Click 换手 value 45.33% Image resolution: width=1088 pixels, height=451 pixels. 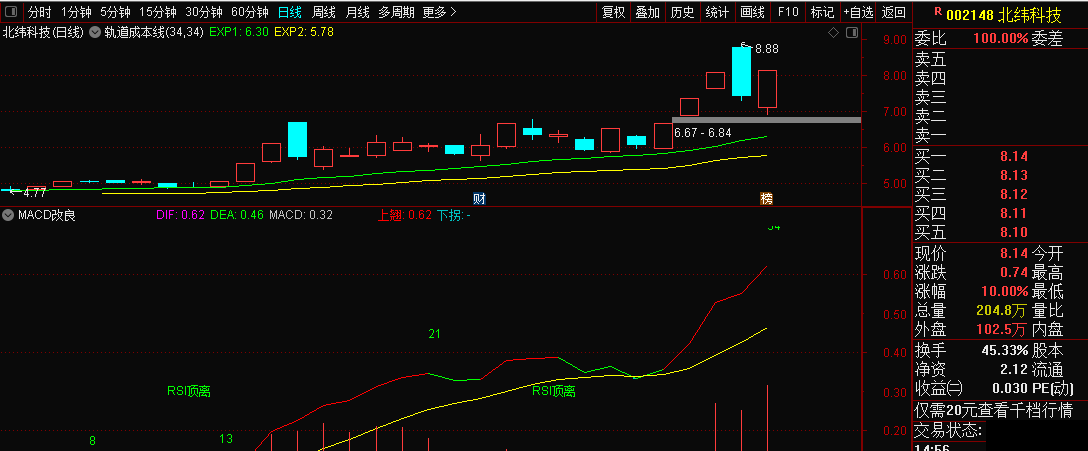point(1005,350)
